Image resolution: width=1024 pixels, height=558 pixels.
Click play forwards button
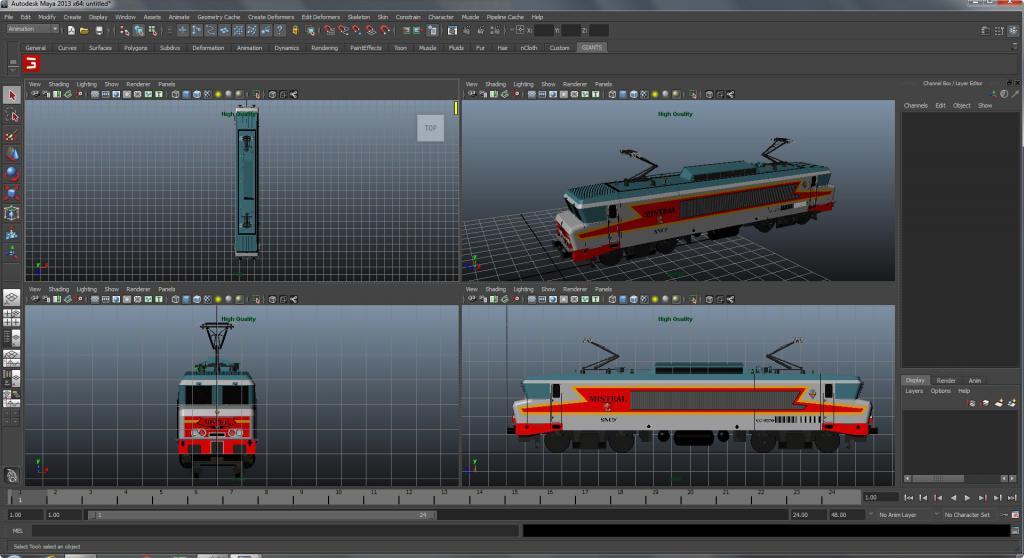tap(967, 498)
